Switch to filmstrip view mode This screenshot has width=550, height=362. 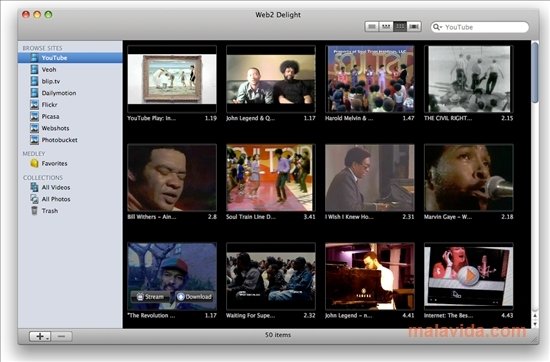click(386, 27)
